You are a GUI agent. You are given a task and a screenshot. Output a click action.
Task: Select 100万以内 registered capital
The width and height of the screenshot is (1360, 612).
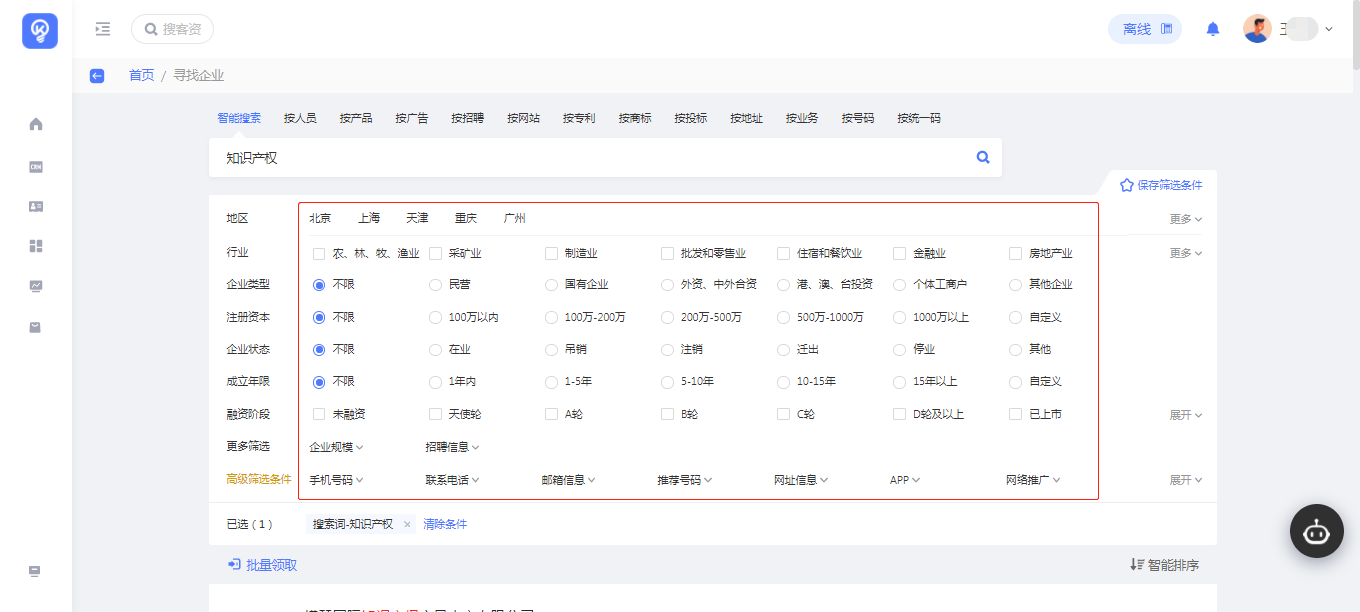[435, 317]
